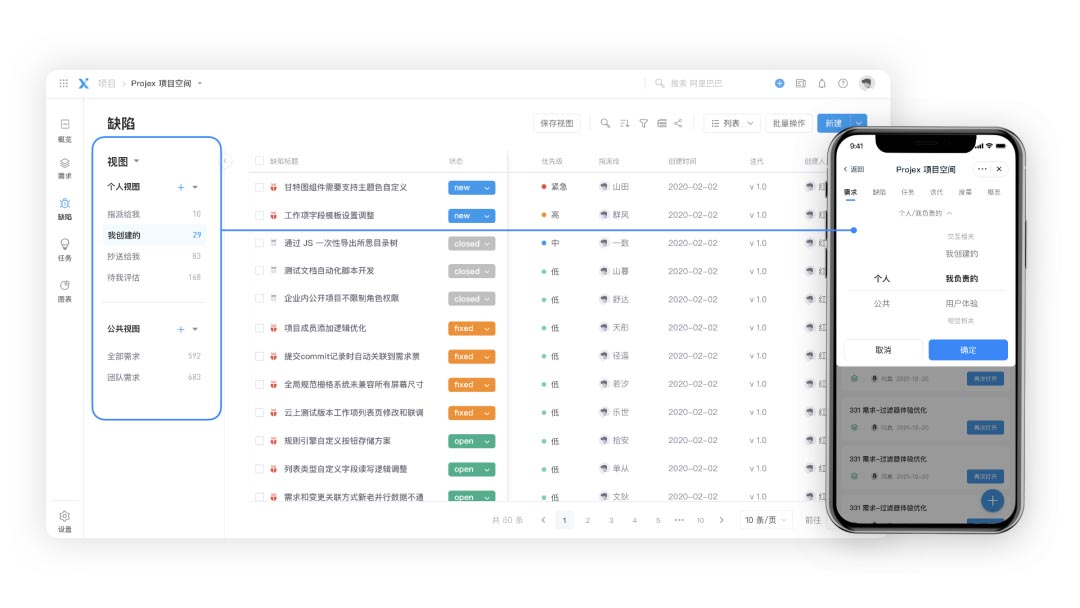Tick checkbox for 工作项字段模板设置调整
Screen dimensions: 1080x608
[259, 216]
